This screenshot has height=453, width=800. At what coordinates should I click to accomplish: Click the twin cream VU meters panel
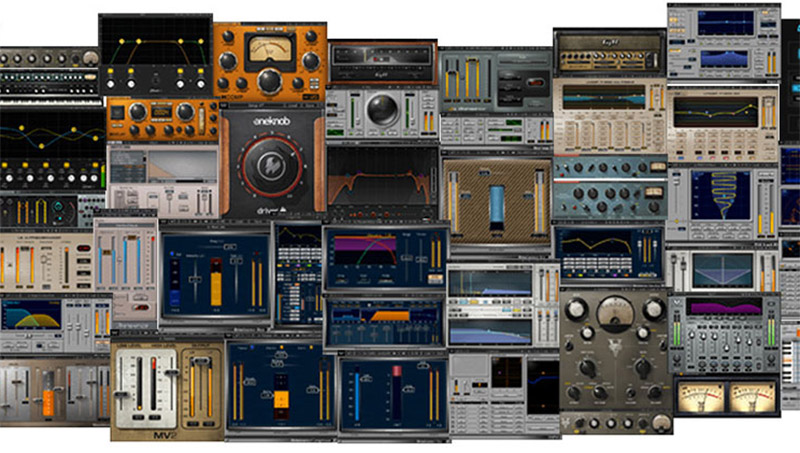(x=727, y=396)
